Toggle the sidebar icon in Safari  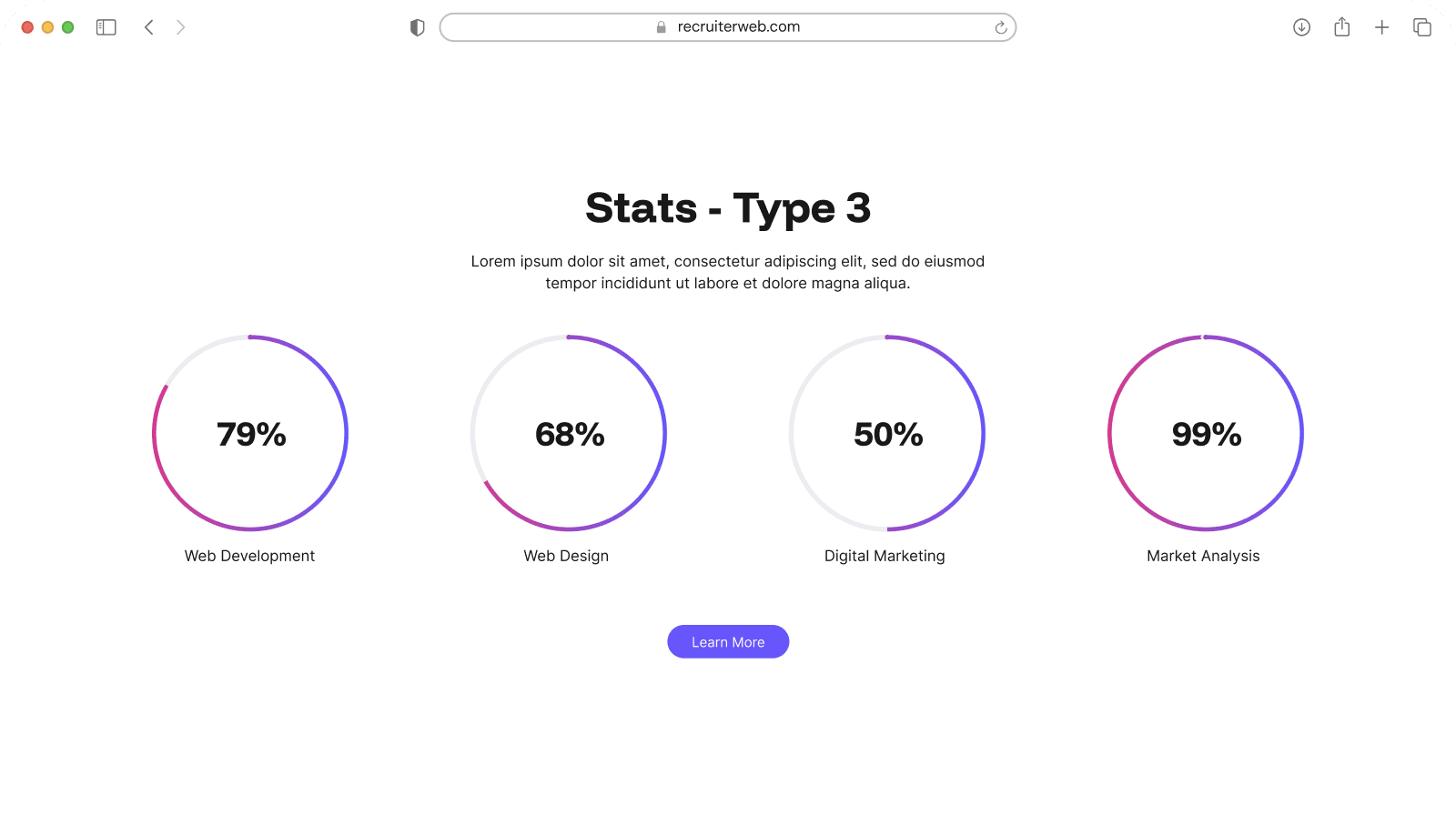[106, 26]
